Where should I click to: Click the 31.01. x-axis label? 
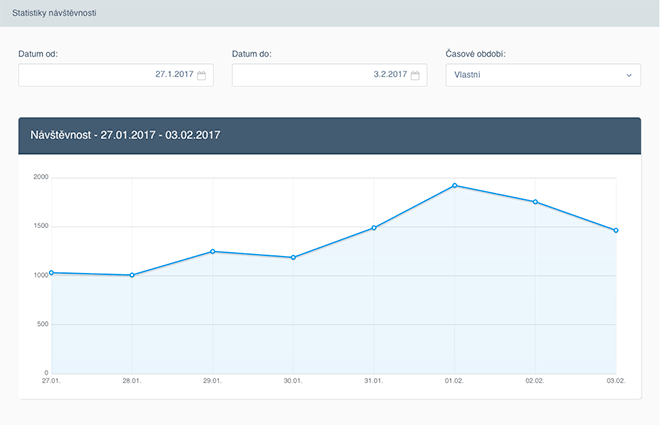pyautogui.click(x=374, y=381)
